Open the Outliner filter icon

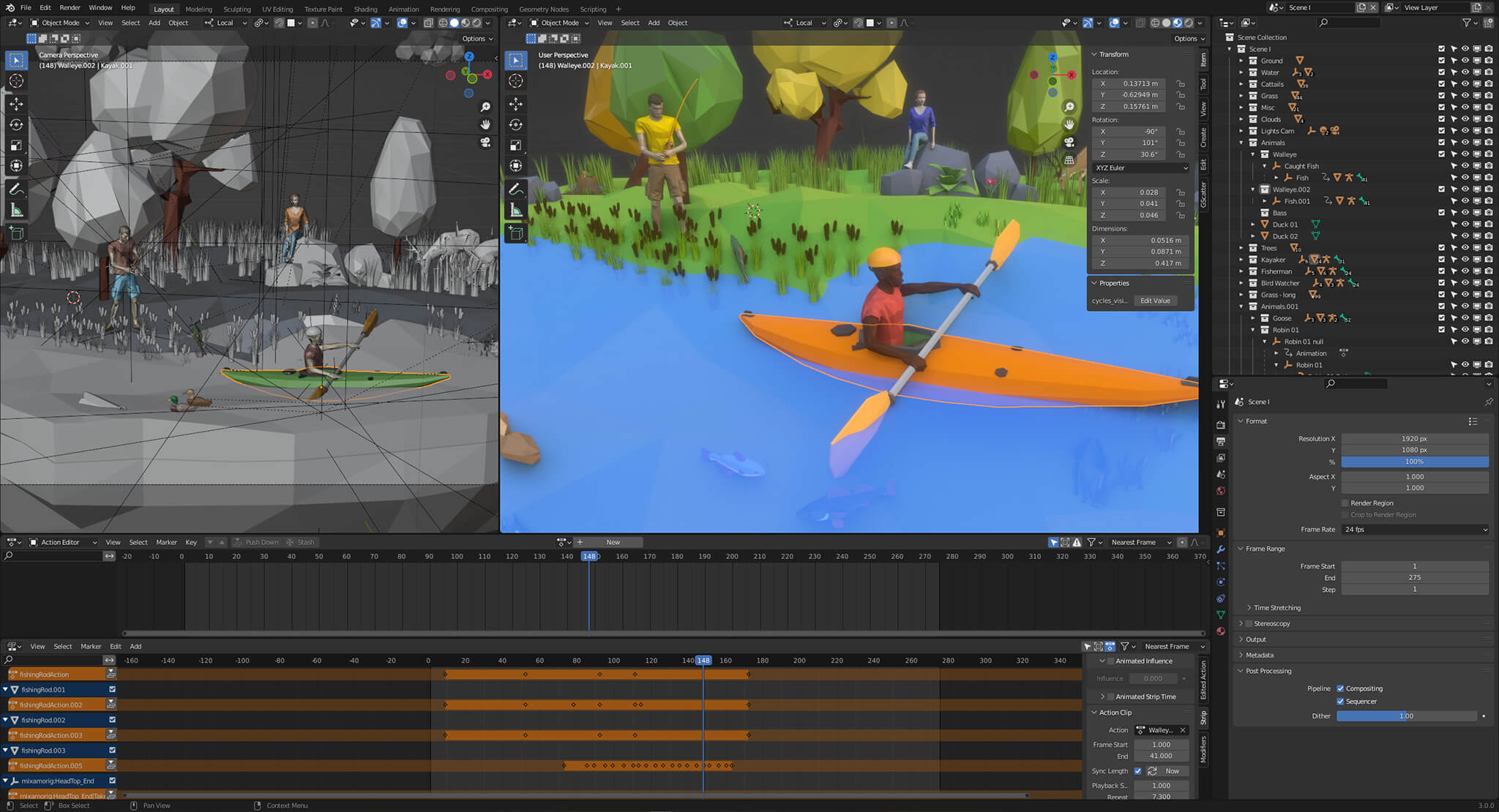[x=1469, y=23]
